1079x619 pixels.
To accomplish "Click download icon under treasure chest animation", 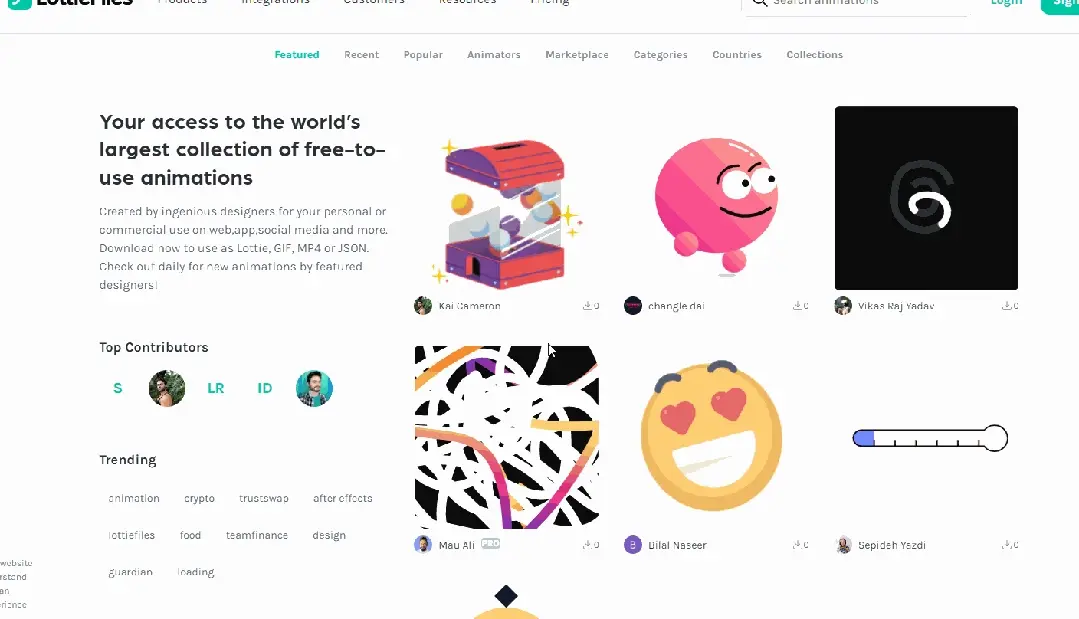I will pyautogui.click(x=587, y=305).
